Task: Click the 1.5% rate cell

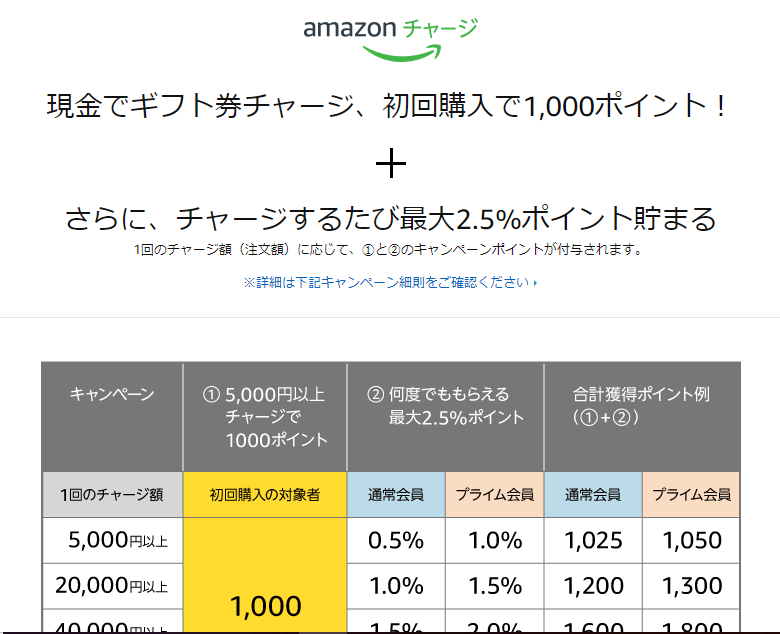Action: tap(494, 586)
